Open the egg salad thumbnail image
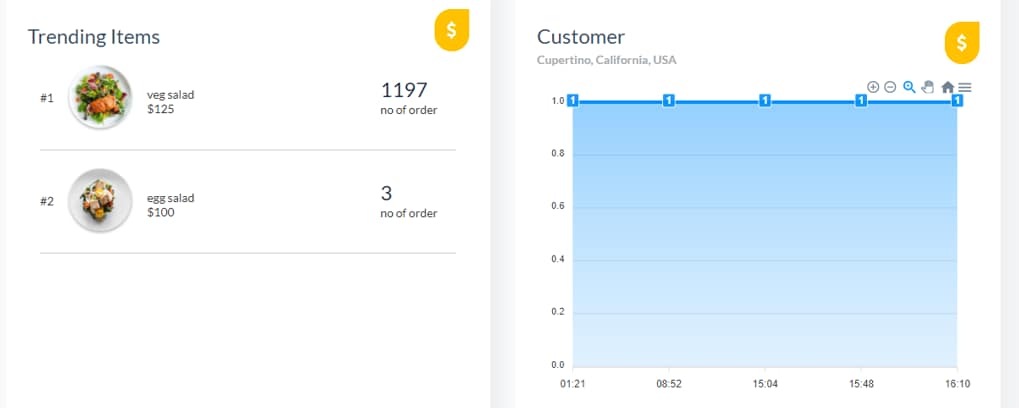1019x408 pixels. click(100, 201)
